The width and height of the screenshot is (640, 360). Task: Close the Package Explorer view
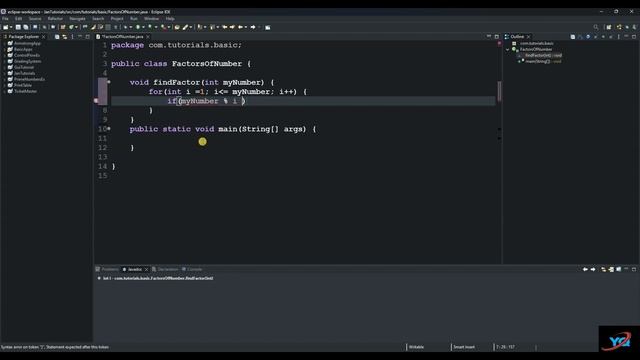43,37
